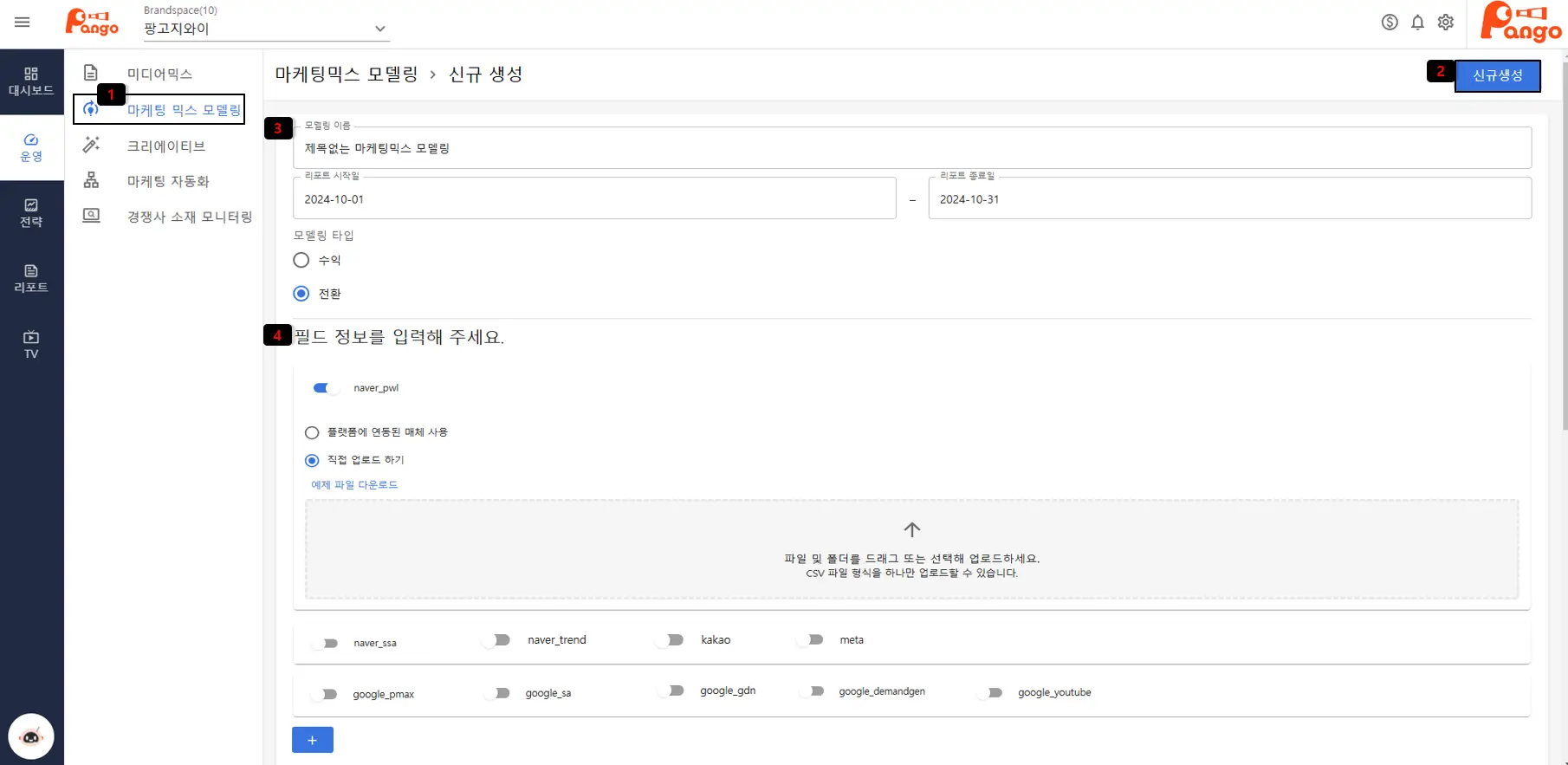
Task: Open the 리포트 종료일 date picker
Action: click(1229, 199)
